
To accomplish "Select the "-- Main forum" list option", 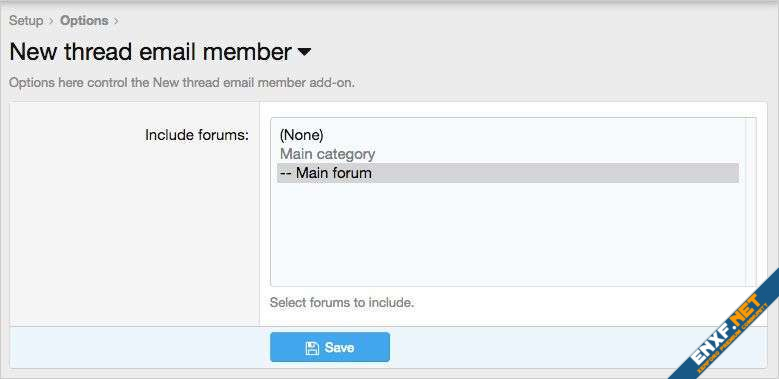I will point(508,173).
